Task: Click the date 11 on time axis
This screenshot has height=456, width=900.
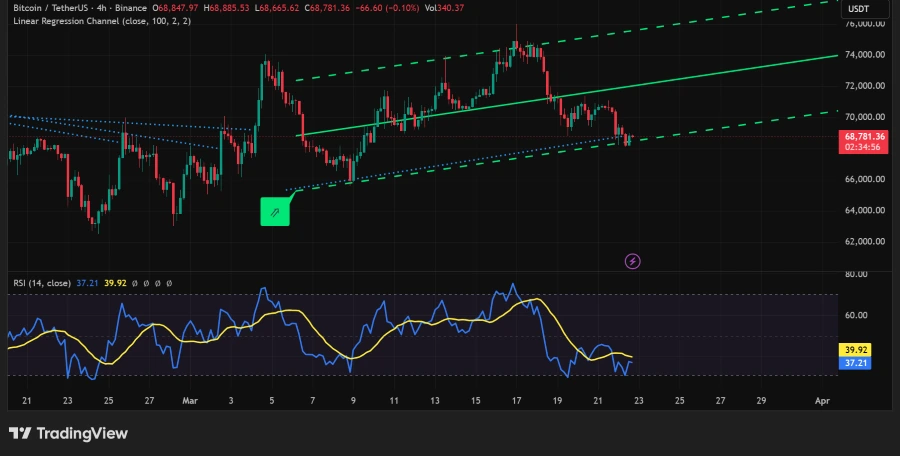Action: (x=394, y=401)
